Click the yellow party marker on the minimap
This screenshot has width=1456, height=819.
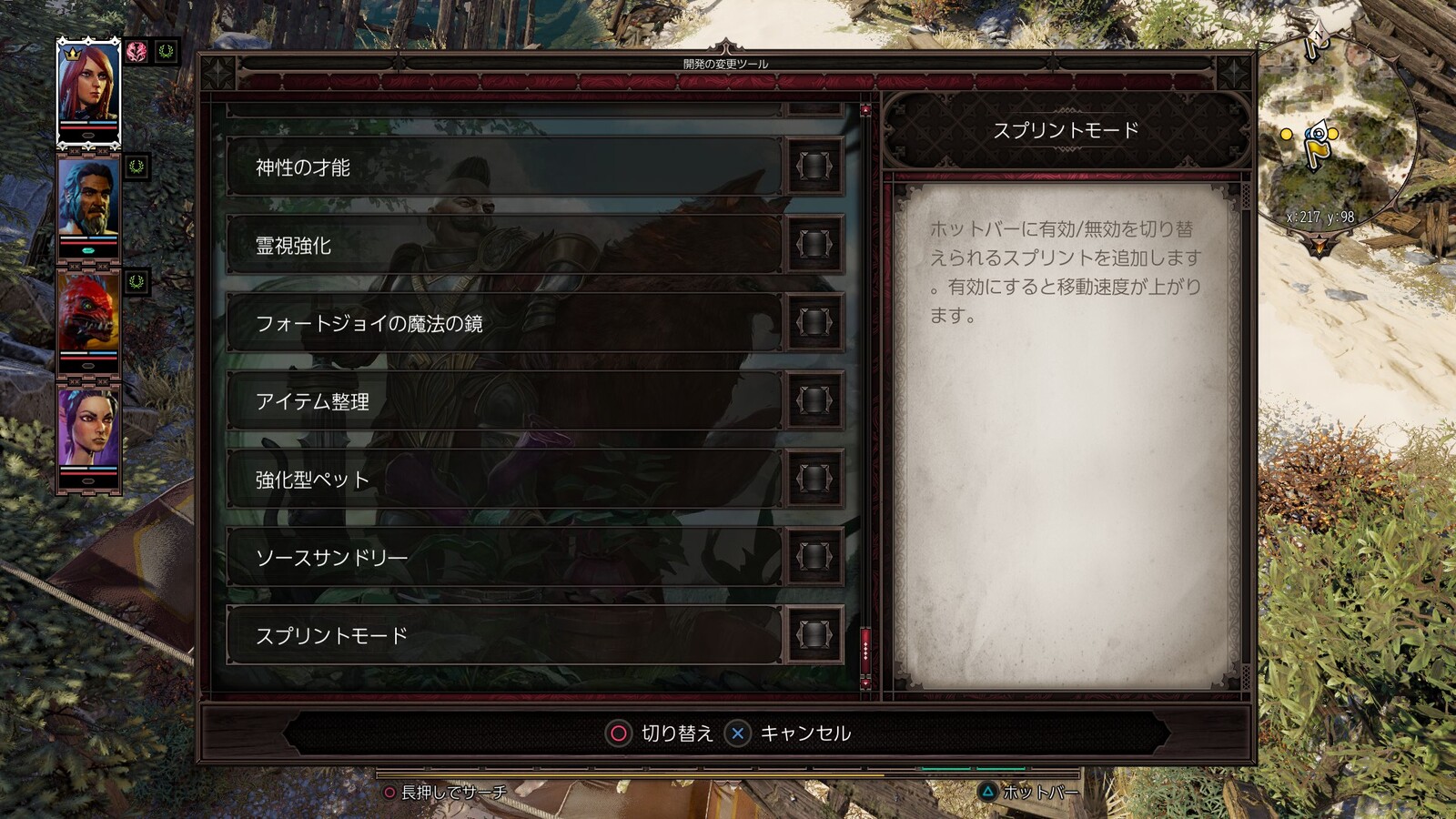(x=1287, y=134)
